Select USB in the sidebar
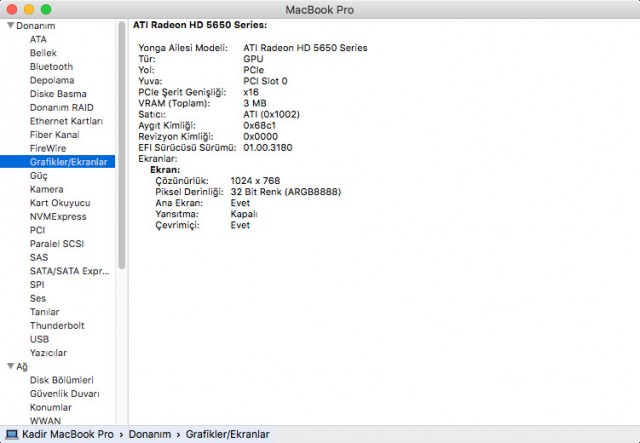Screen dimensions: 640x443 (39, 339)
